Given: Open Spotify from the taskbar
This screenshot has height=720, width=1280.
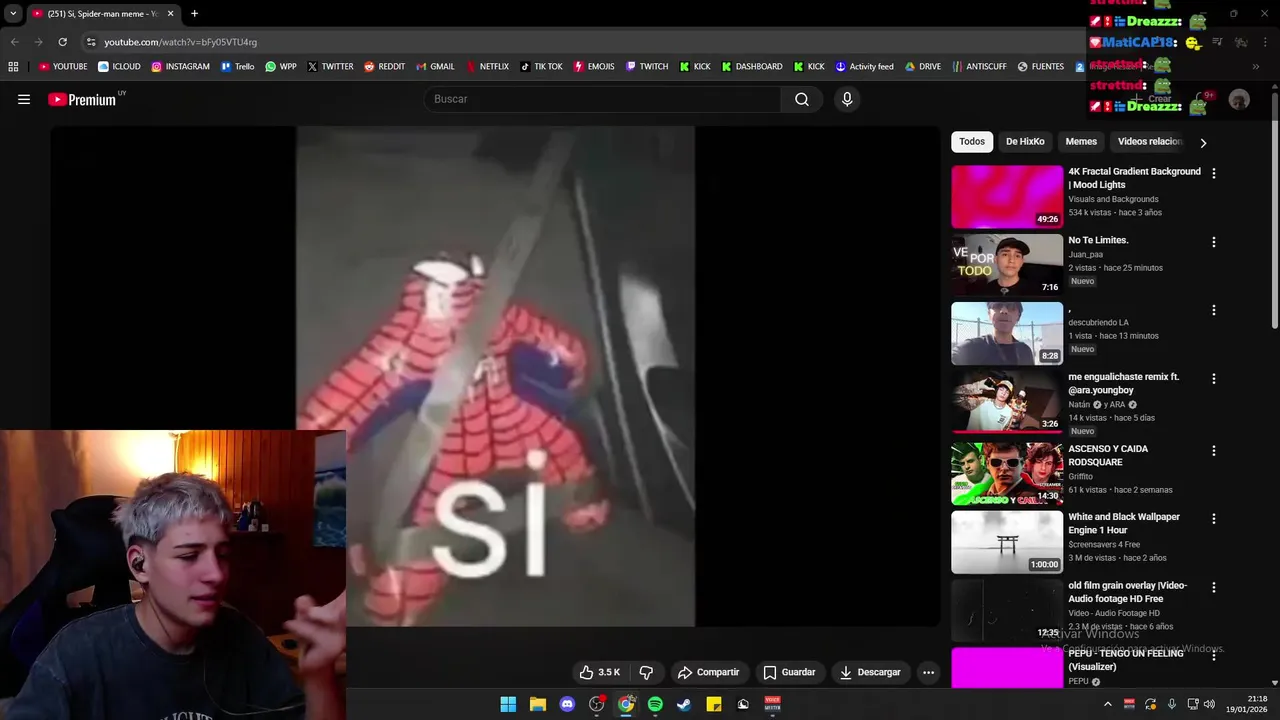Looking at the screenshot, I should click(655, 704).
